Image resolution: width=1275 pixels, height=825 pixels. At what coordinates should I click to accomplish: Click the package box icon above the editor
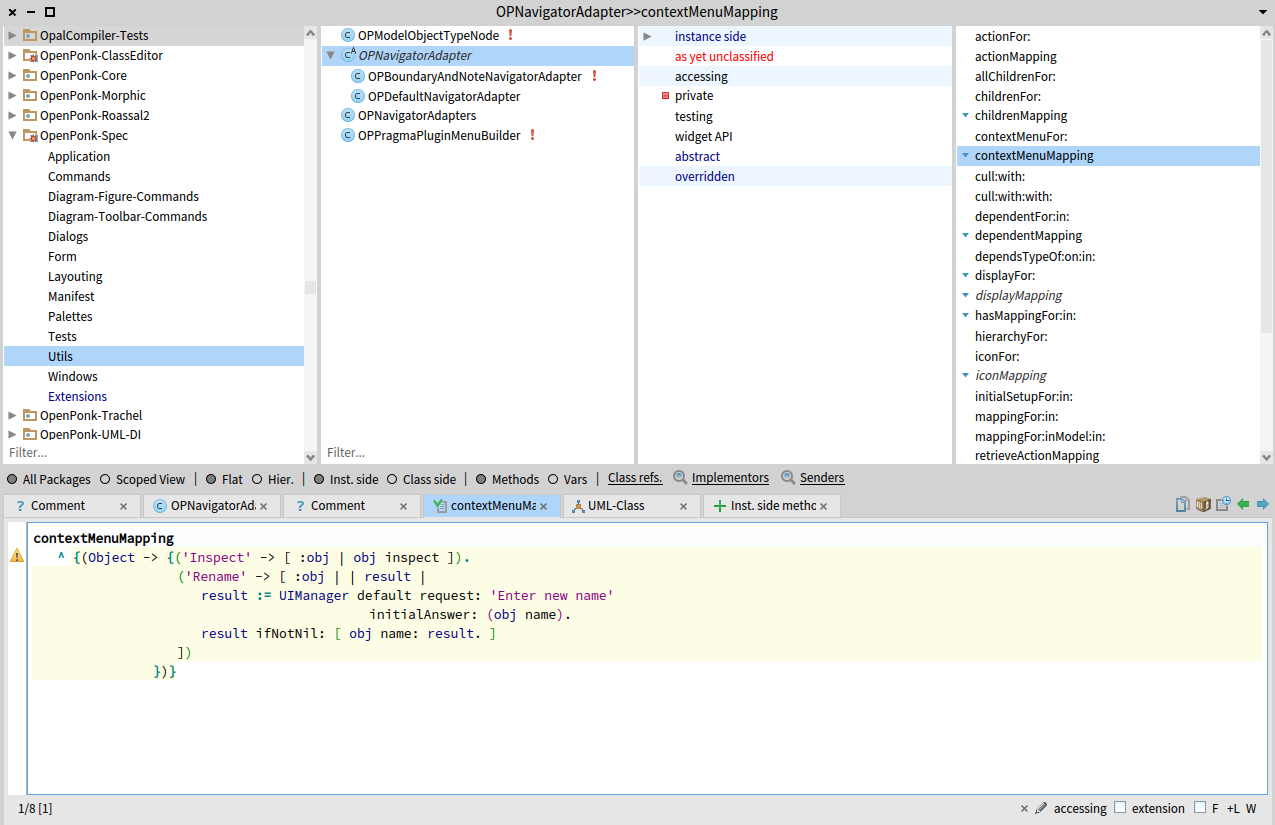click(x=1203, y=504)
